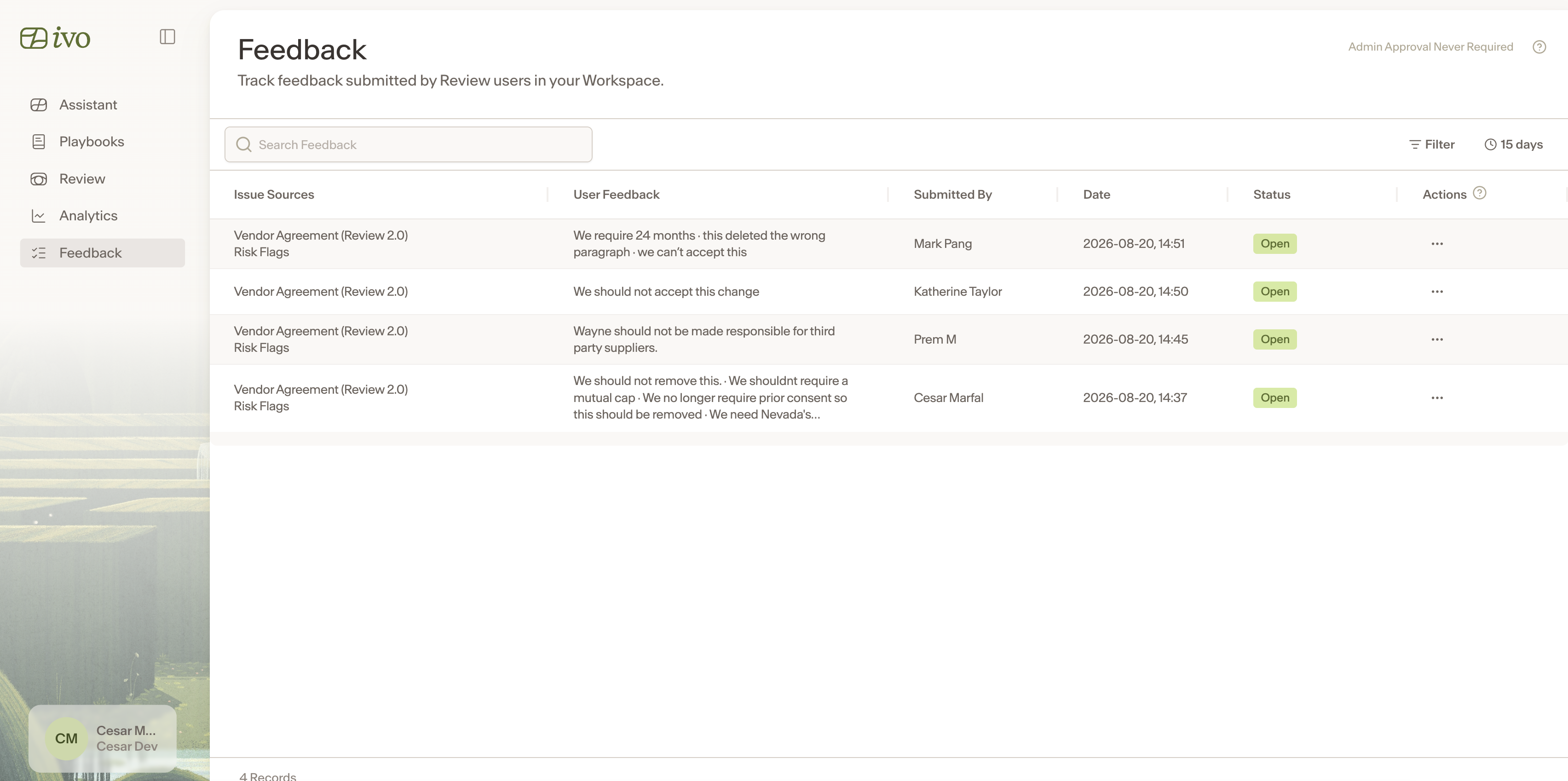Collapse the sidebar panel
This screenshot has width=1568, height=781.
point(167,37)
